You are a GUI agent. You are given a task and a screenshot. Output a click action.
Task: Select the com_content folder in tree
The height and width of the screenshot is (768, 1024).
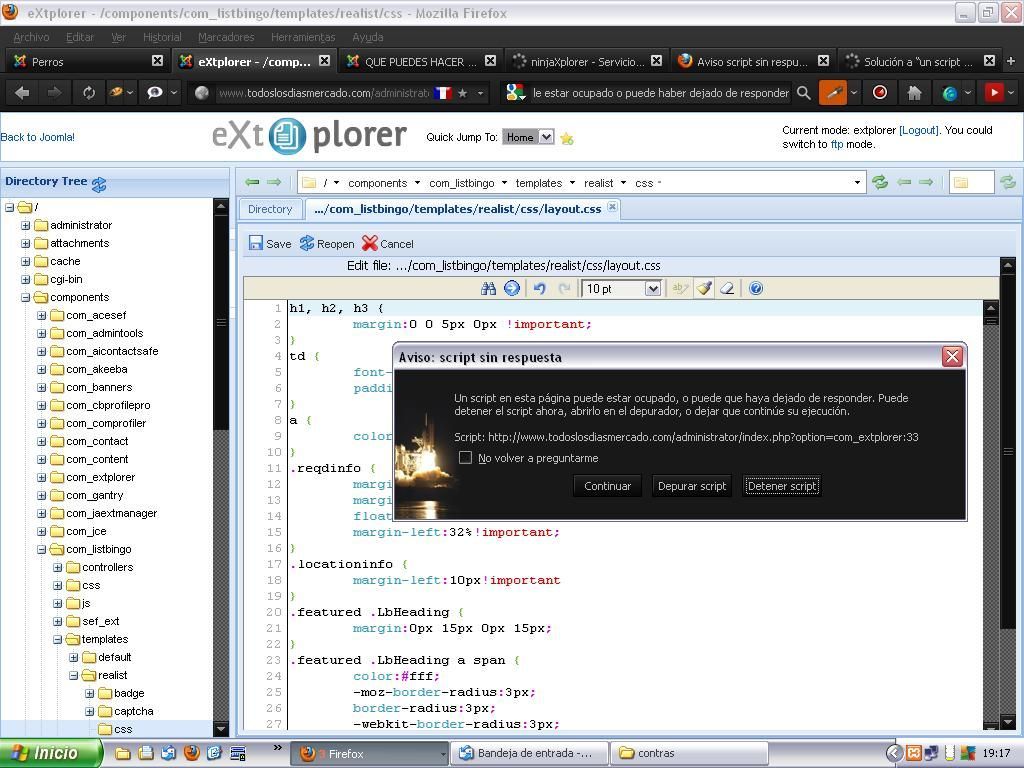pos(97,459)
